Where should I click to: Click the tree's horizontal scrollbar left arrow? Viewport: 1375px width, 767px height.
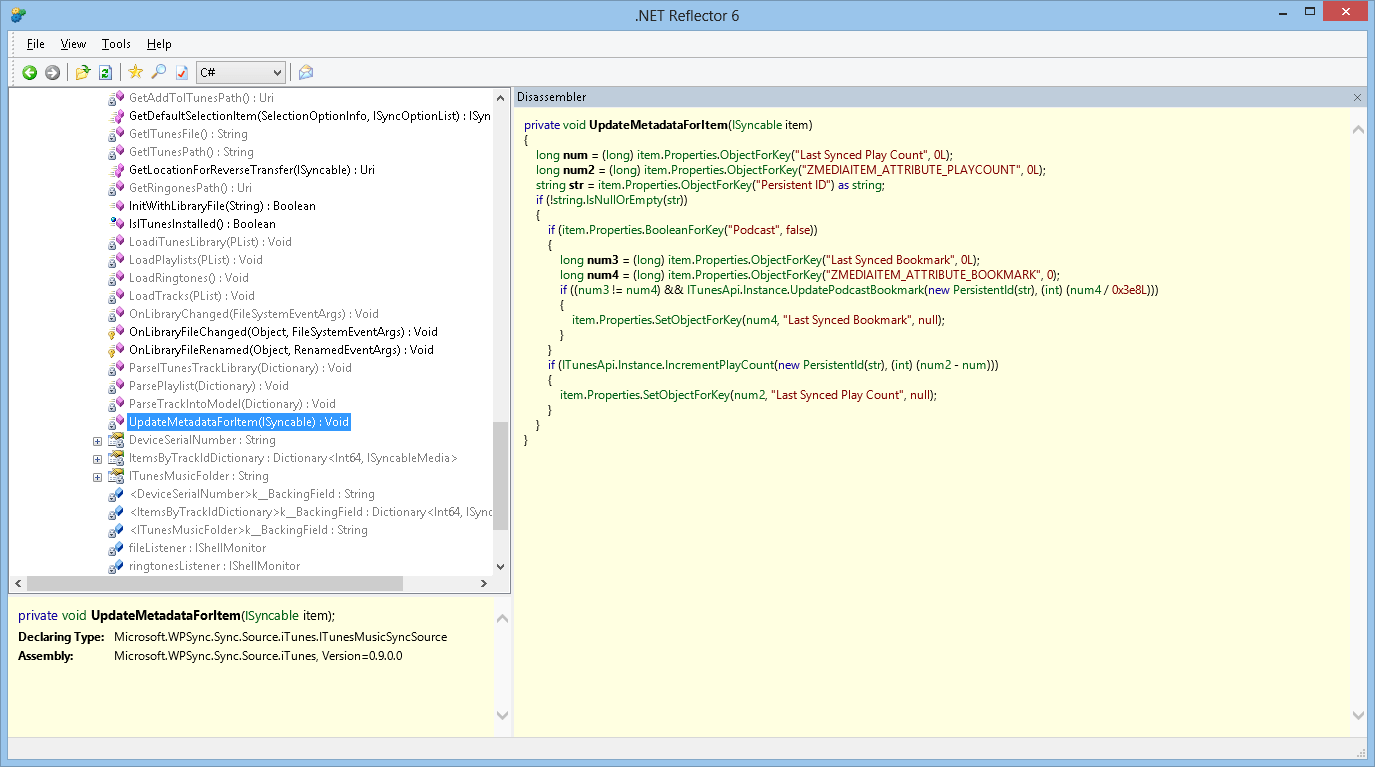click(x=17, y=584)
